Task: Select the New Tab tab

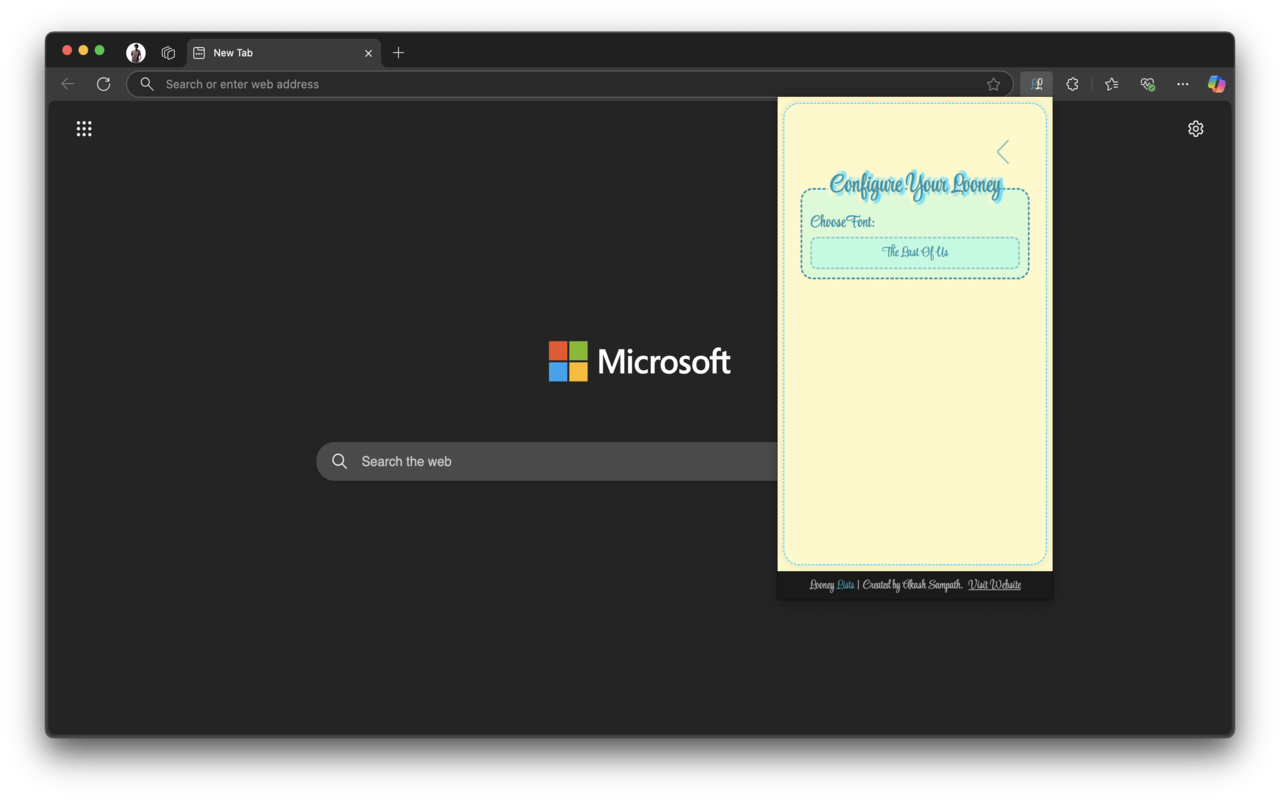Action: [x=284, y=52]
